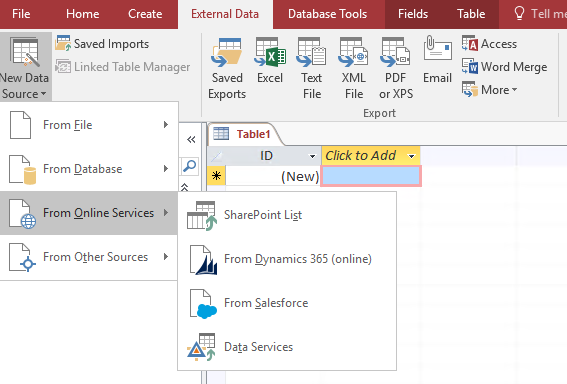Expand the ID column header dropdown
The height and width of the screenshot is (384, 567).
point(312,156)
